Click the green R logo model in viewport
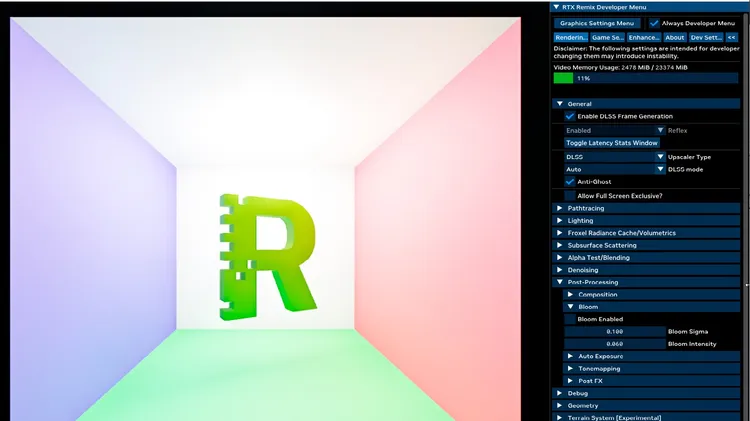The width and height of the screenshot is (750, 421). (x=267, y=256)
